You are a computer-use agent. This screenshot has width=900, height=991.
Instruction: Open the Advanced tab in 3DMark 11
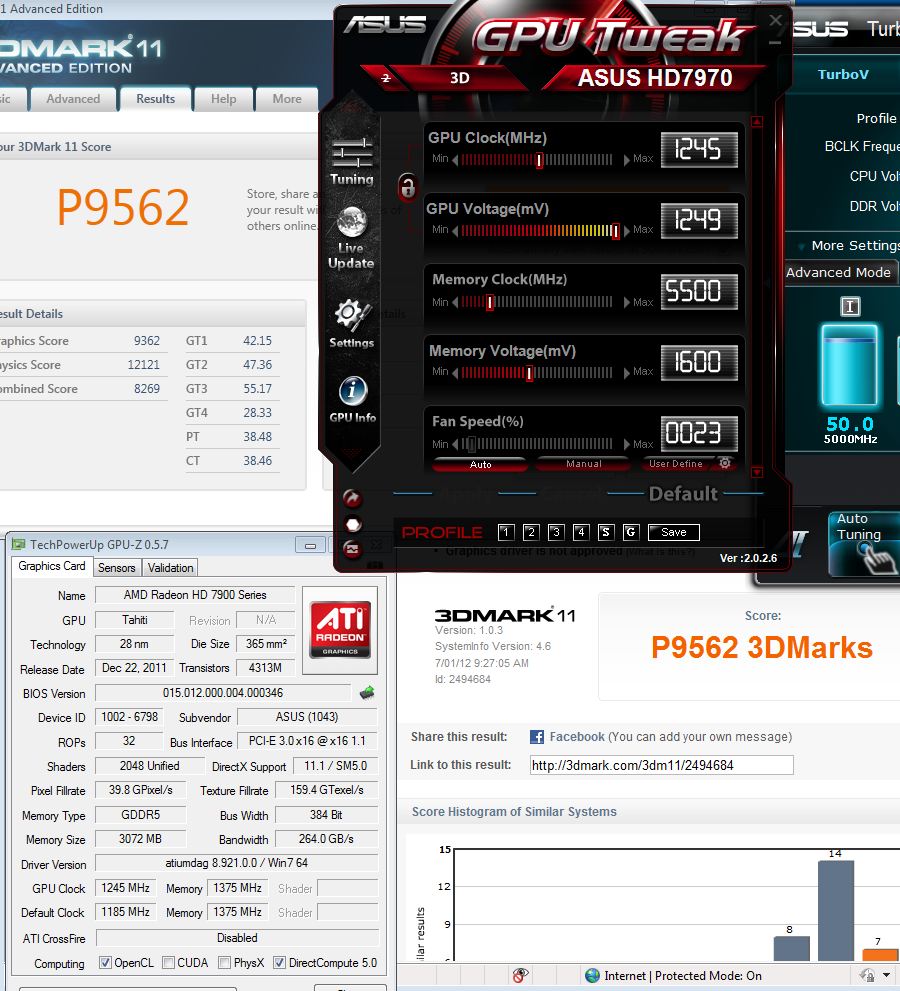tap(73, 99)
